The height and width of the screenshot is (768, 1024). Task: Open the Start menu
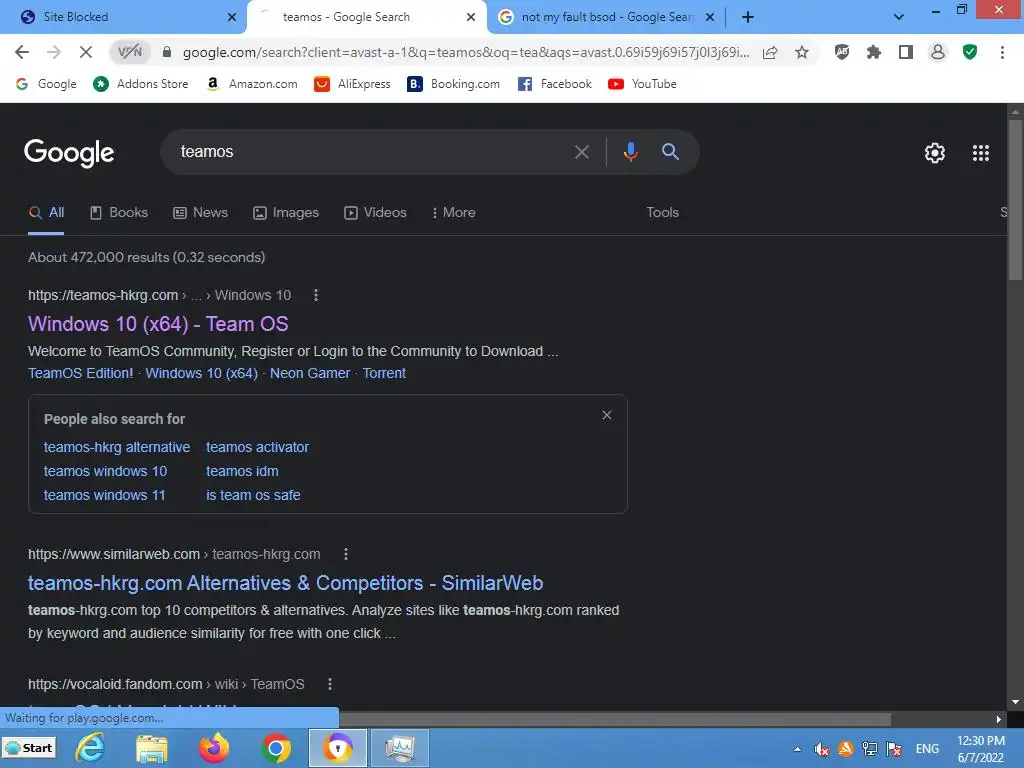(29, 748)
